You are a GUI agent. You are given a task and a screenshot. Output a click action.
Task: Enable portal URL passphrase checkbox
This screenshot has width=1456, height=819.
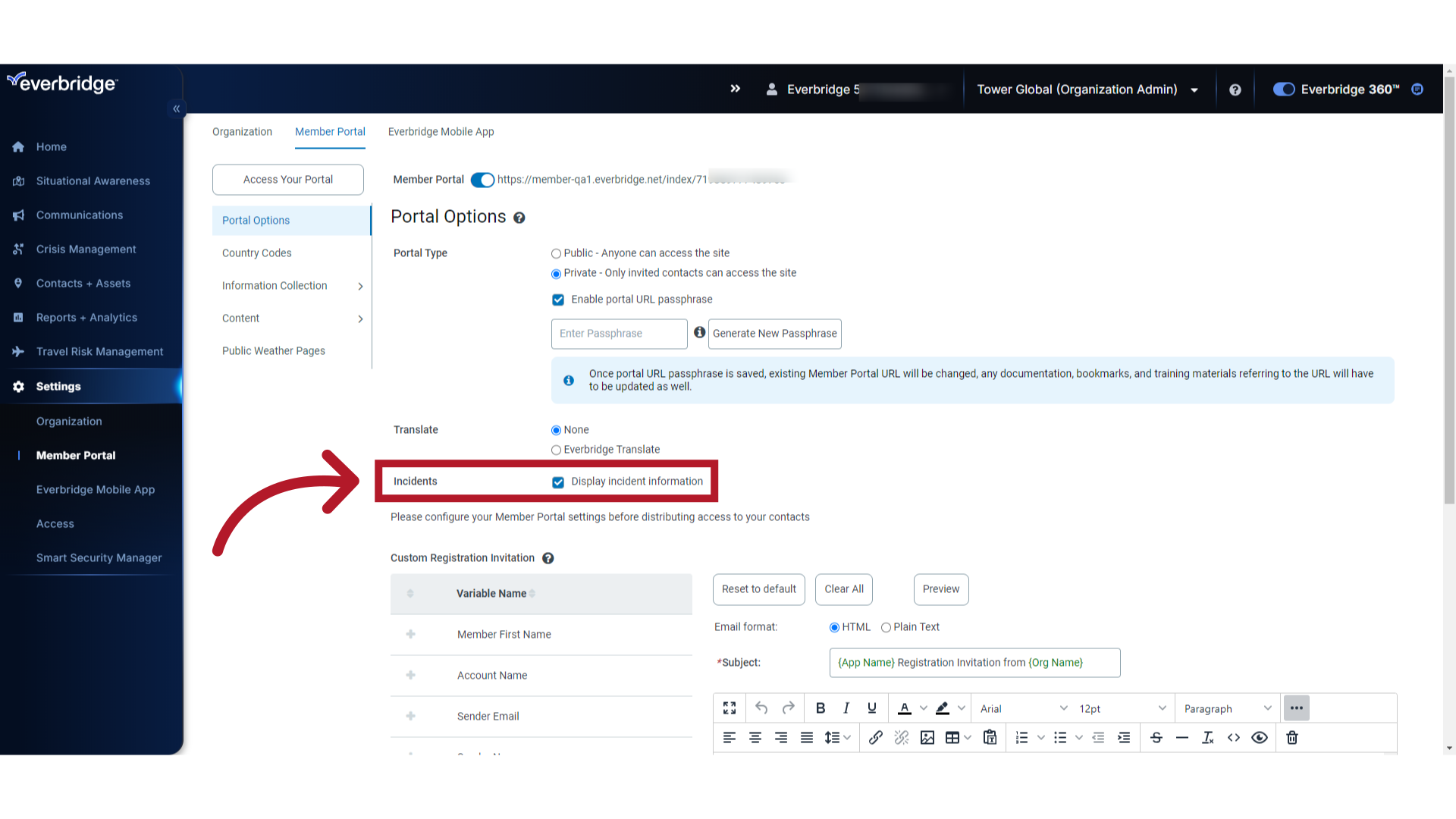coord(557,299)
